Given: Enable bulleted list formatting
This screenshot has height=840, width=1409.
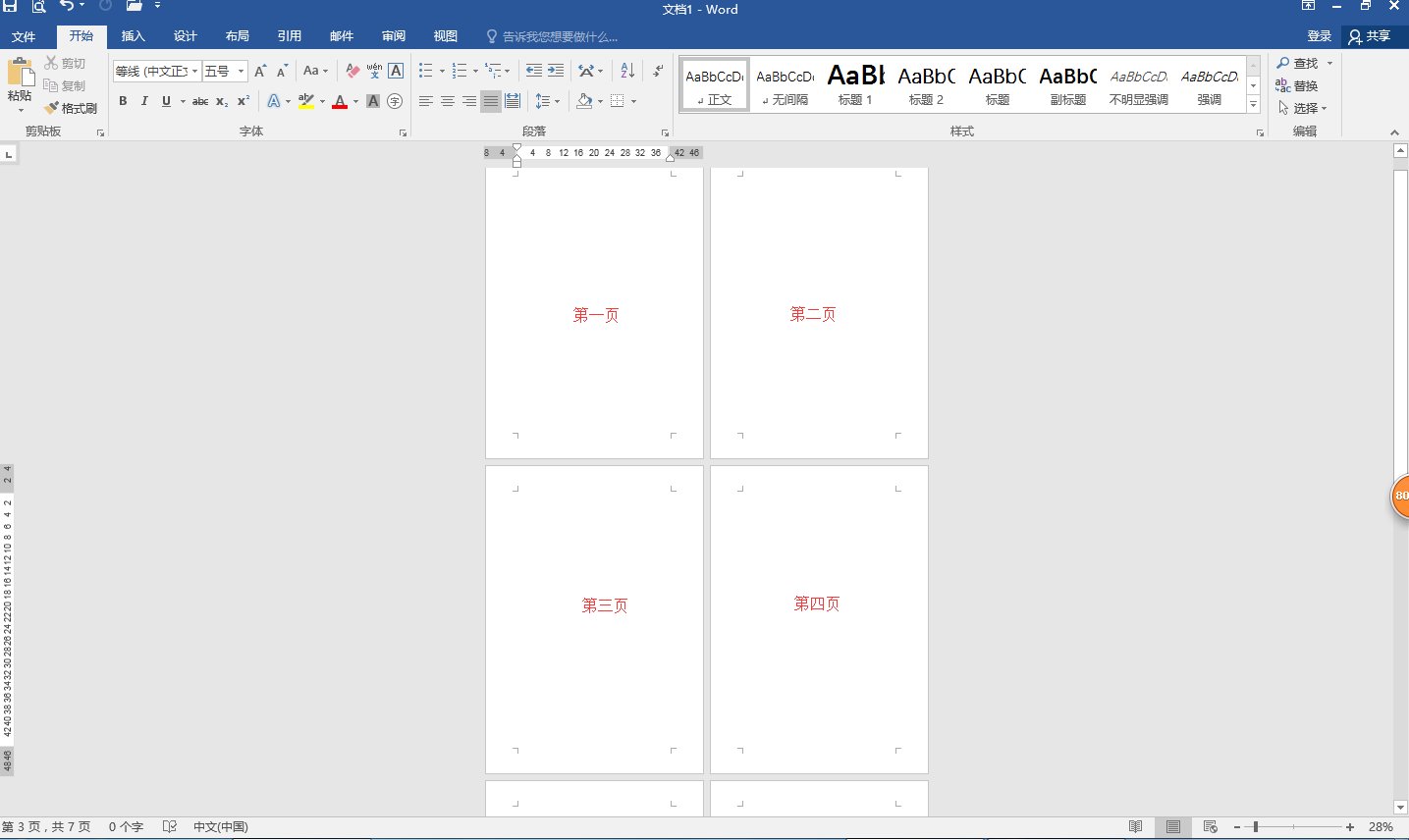Looking at the screenshot, I should (x=423, y=70).
